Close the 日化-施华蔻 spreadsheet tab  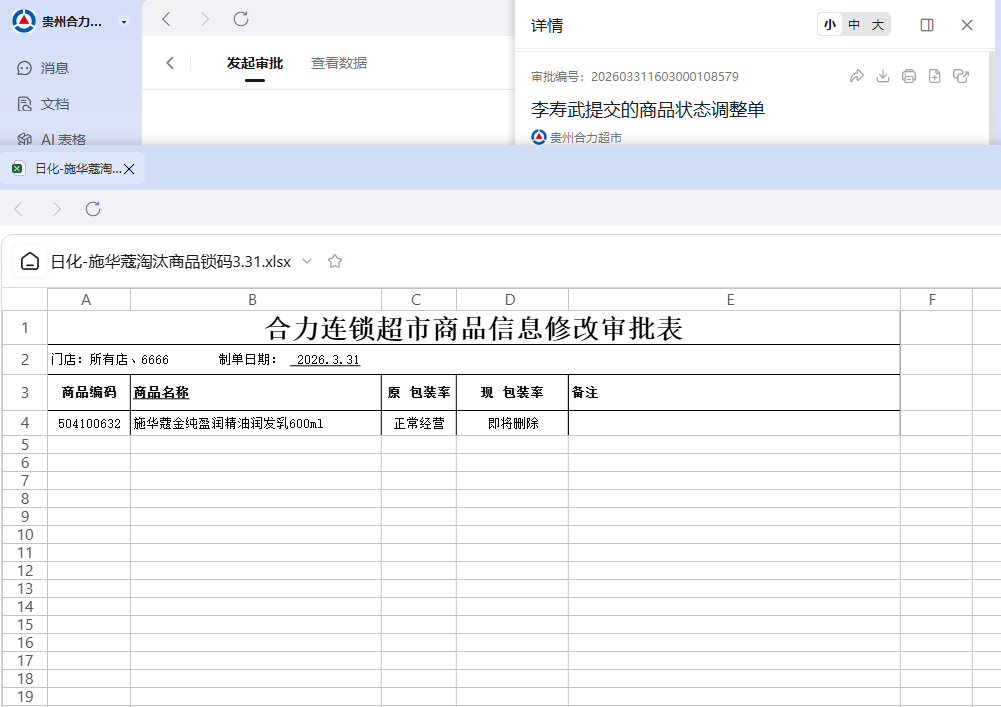point(129,169)
